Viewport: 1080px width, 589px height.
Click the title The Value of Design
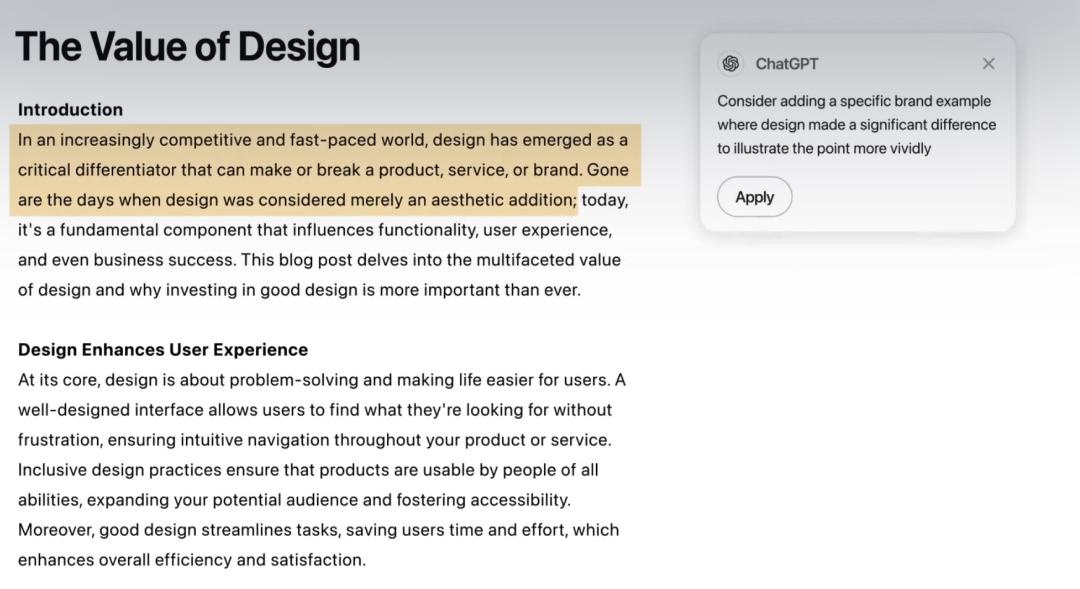coord(187,47)
